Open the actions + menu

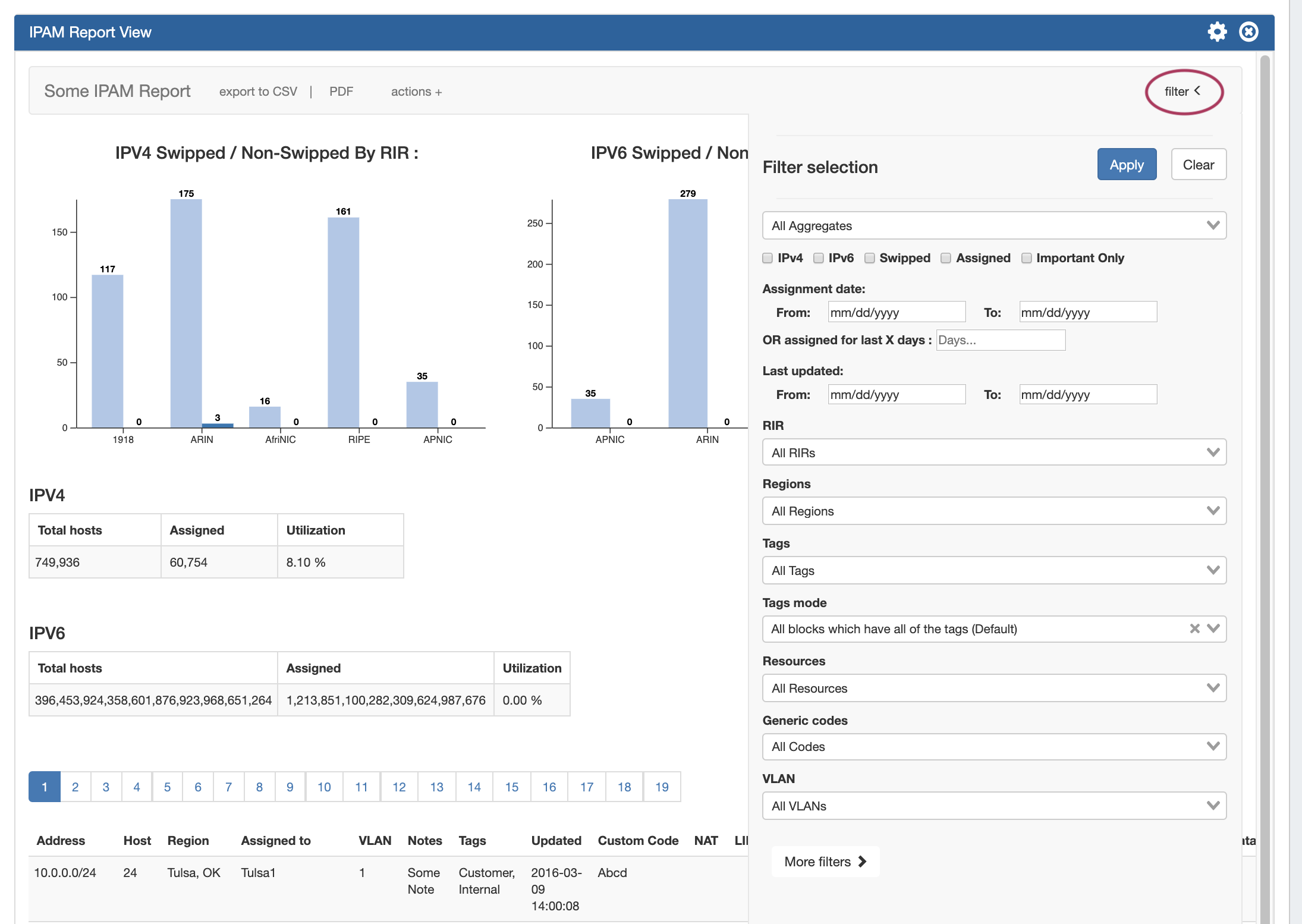[416, 92]
